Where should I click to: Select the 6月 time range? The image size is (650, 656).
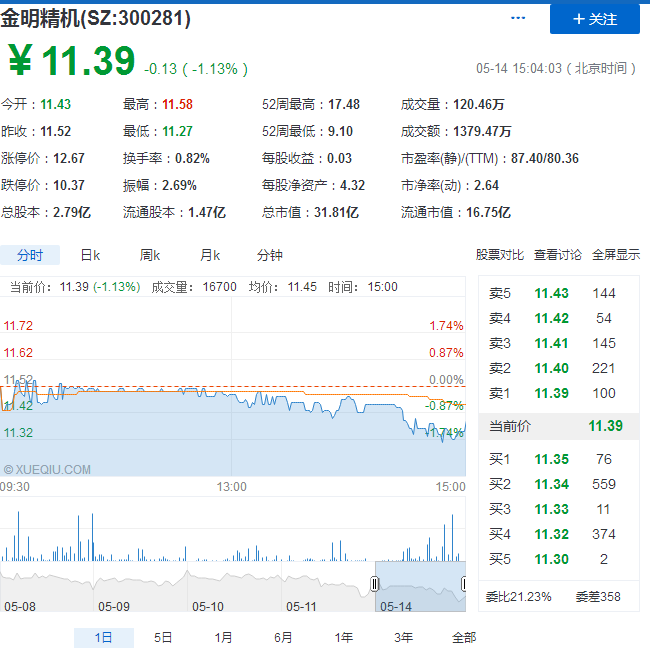click(283, 638)
